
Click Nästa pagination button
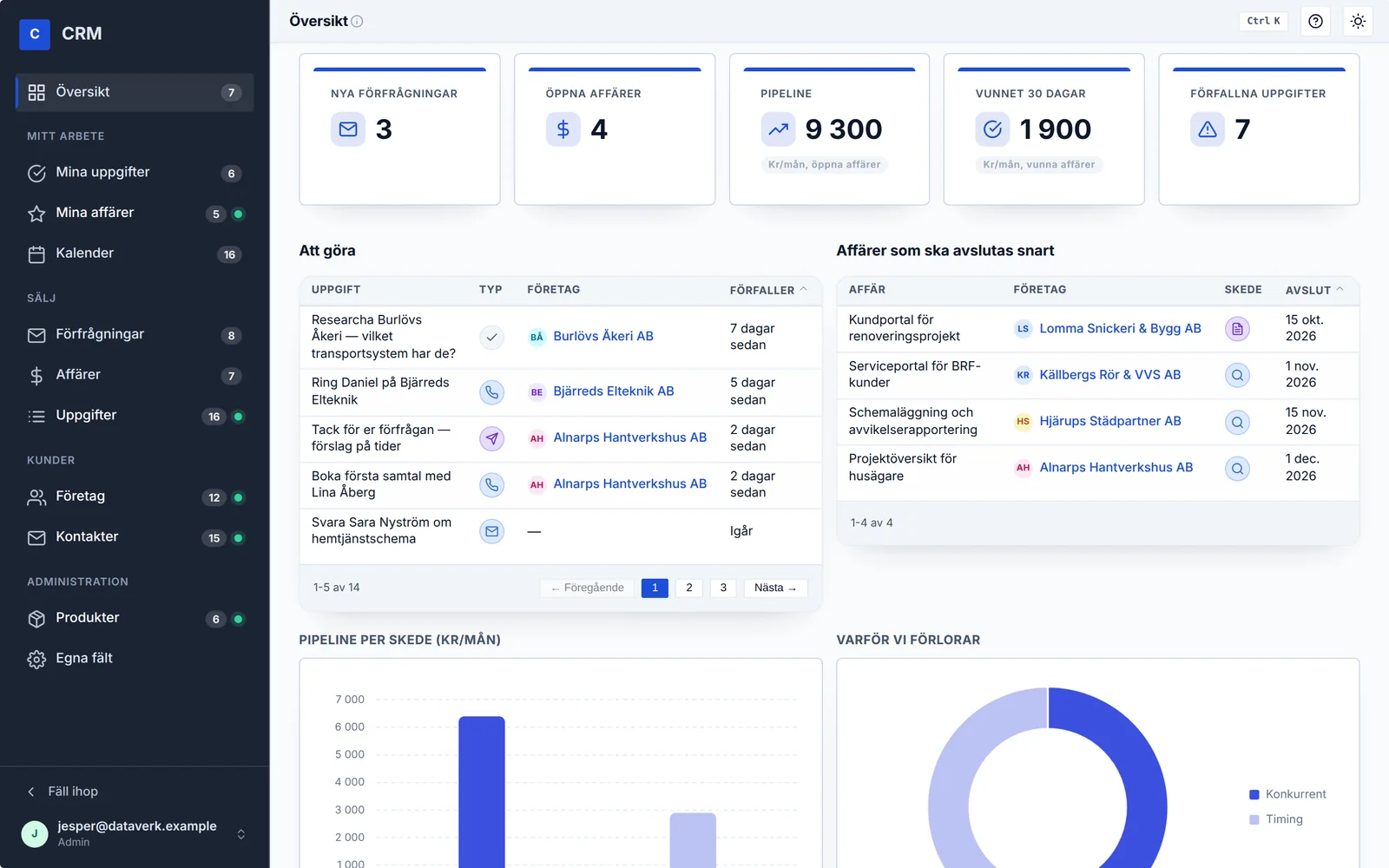775,589
